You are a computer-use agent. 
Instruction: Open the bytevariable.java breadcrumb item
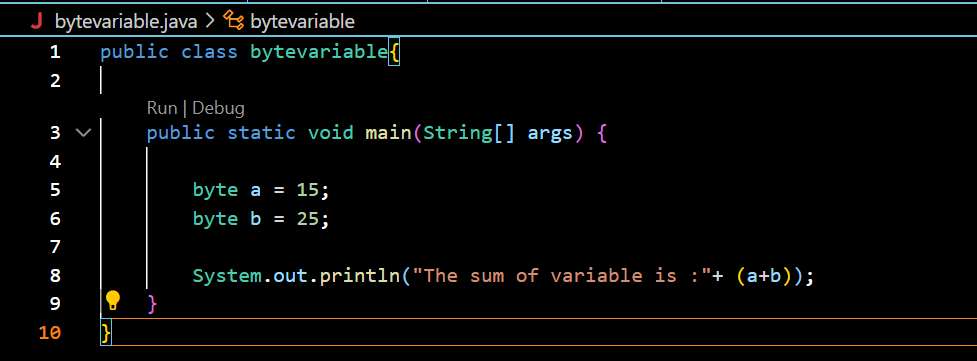[x=126, y=22]
